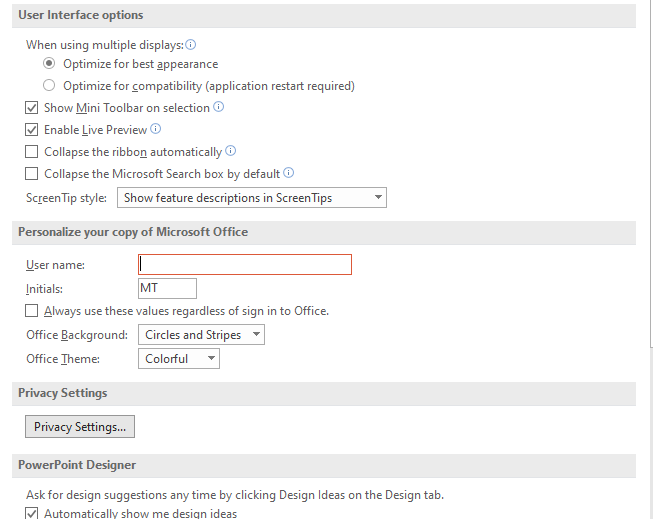Click into the Initials field
Screen dimensions: 653x519
click(x=167, y=289)
